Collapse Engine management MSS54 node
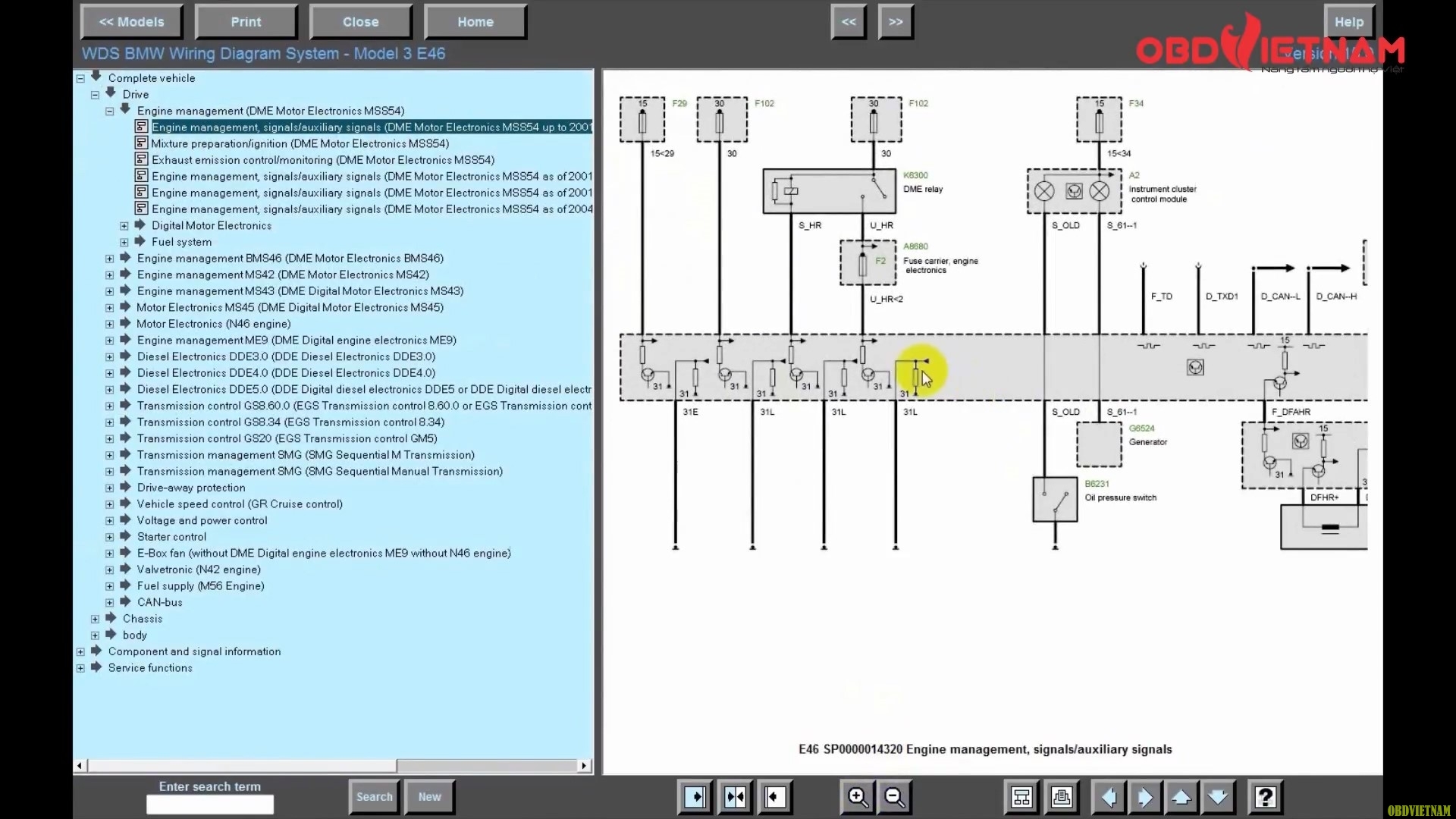This screenshot has height=819, width=1456. click(109, 111)
